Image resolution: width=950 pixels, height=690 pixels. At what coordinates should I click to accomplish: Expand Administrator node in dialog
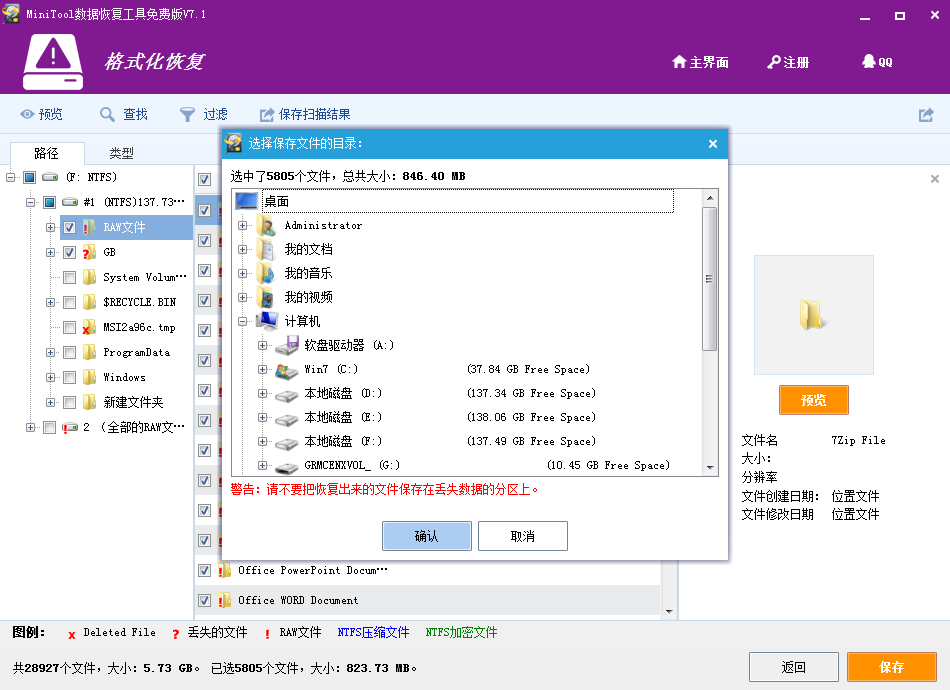click(x=242, y=225)
